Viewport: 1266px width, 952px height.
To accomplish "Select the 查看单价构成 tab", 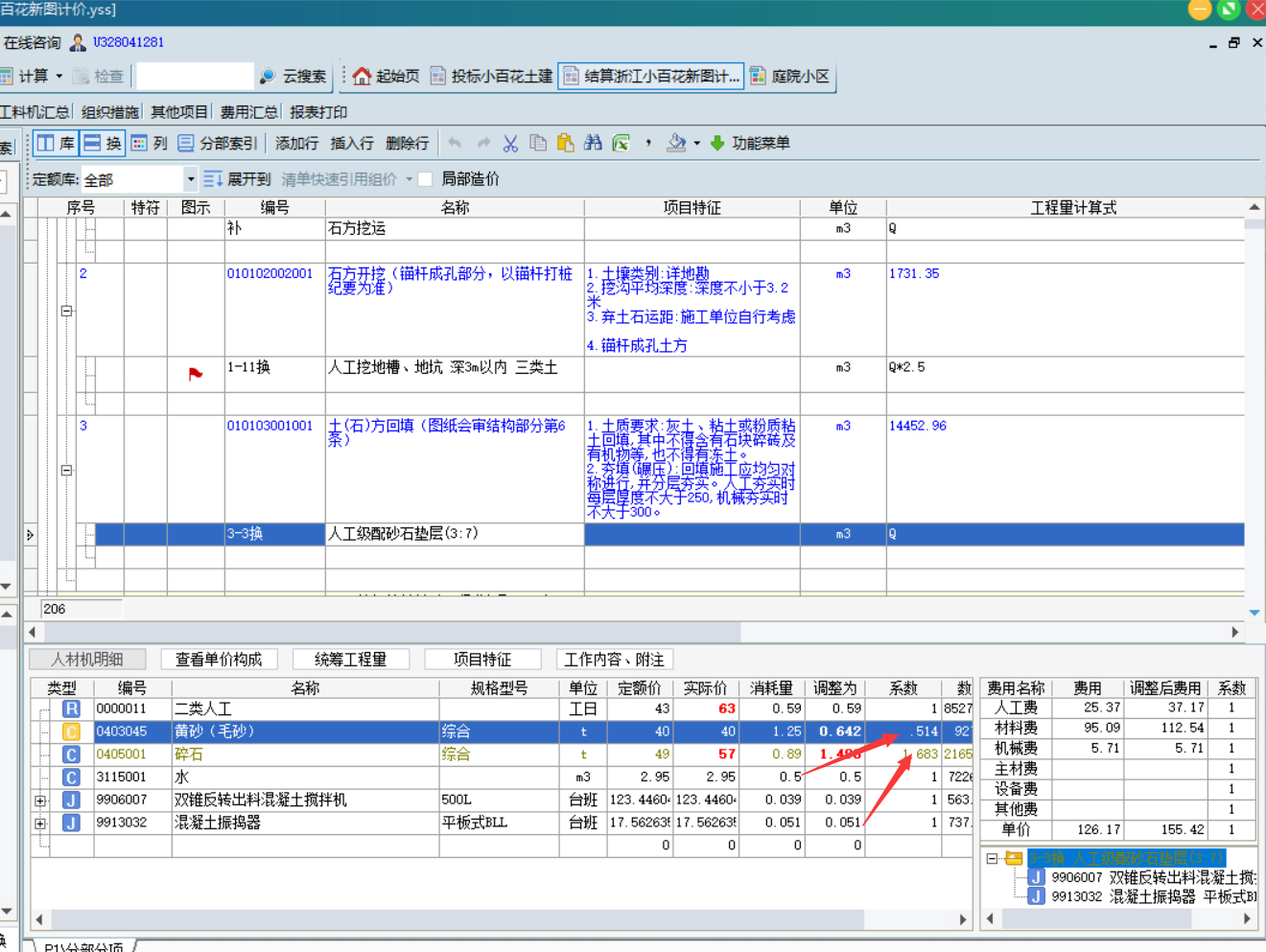I will coord(219,660).
